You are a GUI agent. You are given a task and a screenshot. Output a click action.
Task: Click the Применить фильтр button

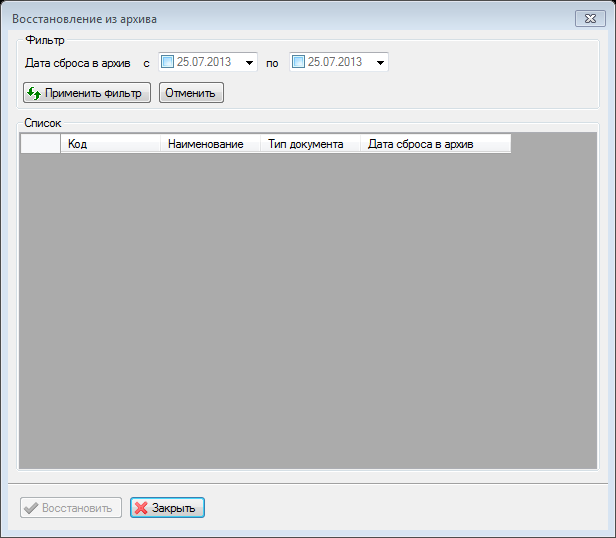[87, 93]
